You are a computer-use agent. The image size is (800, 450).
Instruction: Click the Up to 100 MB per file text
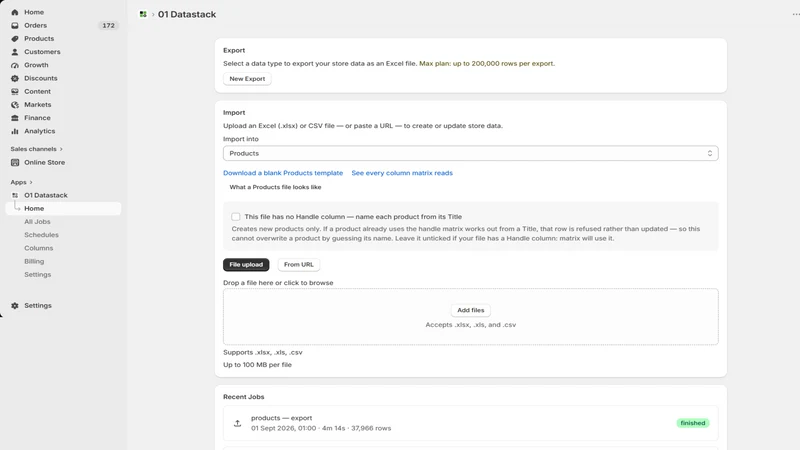click(257, 365)
